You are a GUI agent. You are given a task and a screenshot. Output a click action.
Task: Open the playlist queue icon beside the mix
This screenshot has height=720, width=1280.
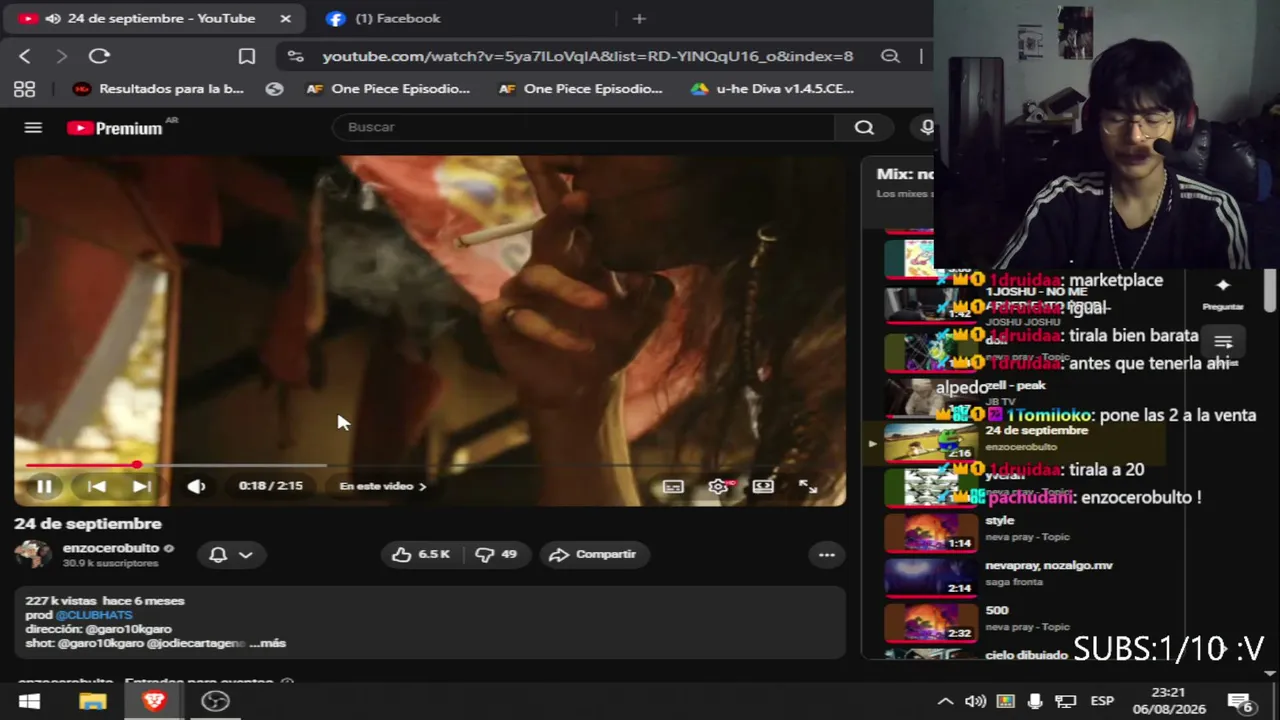[1223, 342]
